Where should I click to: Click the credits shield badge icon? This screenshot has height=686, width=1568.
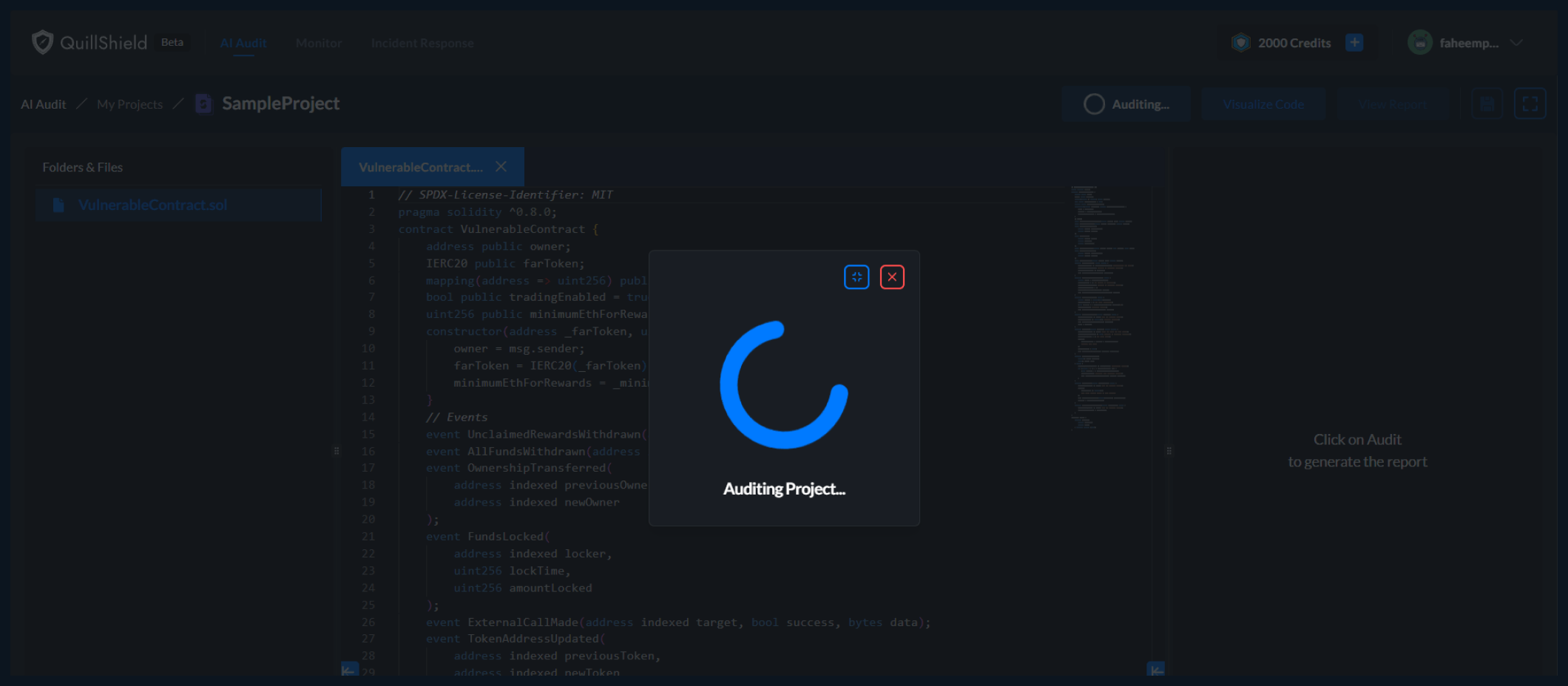[1241, 42]
